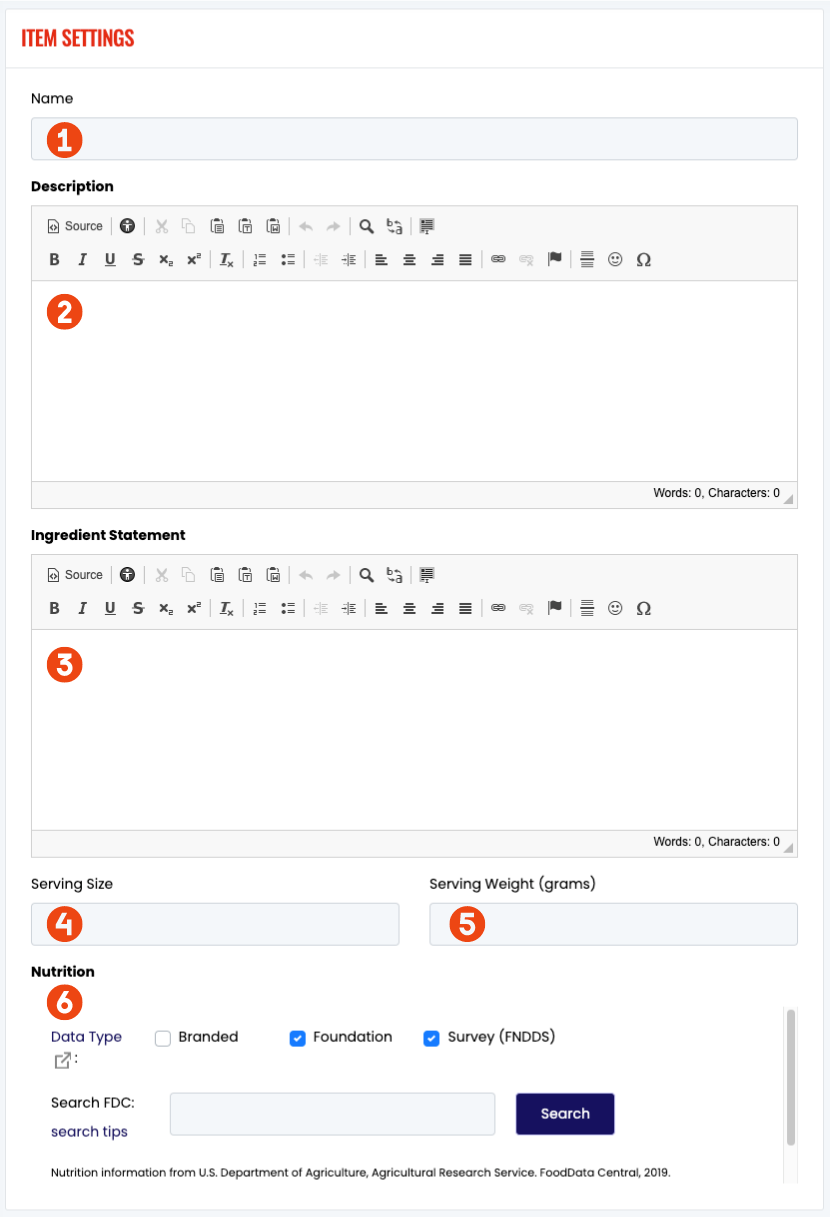Click the Nutrition panel vertical scrollbar
This screenshot has width=830, height=1217.
point(791,1077)
